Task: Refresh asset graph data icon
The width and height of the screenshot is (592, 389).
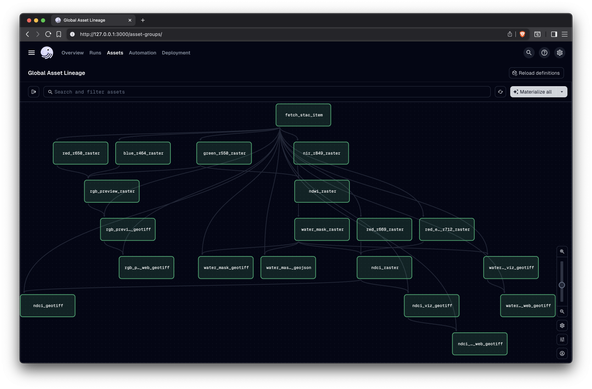Action: (x=500, y=92)
